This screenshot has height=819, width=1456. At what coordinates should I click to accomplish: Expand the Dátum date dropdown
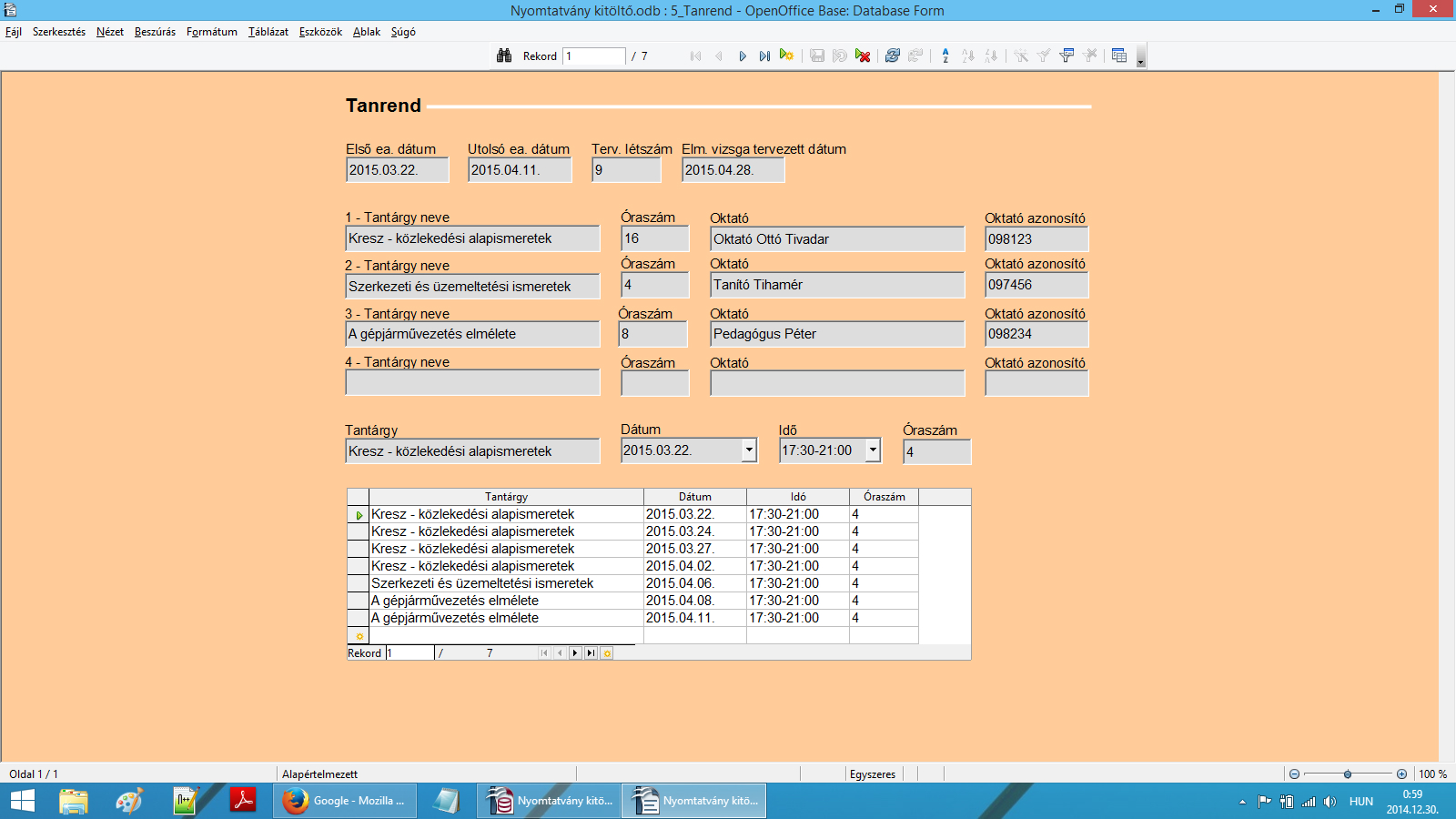click(749, 450)
